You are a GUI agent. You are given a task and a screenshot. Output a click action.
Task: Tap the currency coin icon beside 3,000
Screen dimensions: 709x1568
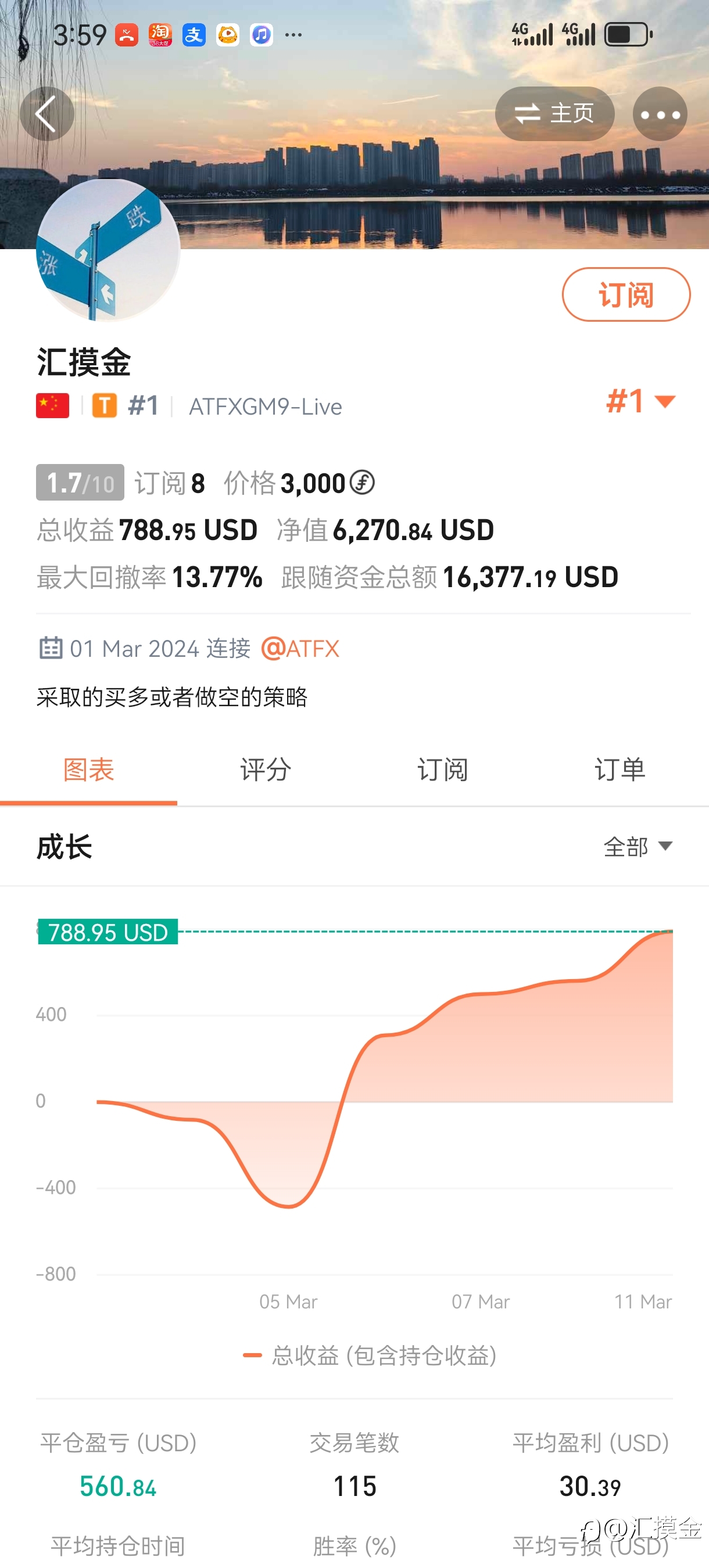pyautogui.click(x=362, y=483)
